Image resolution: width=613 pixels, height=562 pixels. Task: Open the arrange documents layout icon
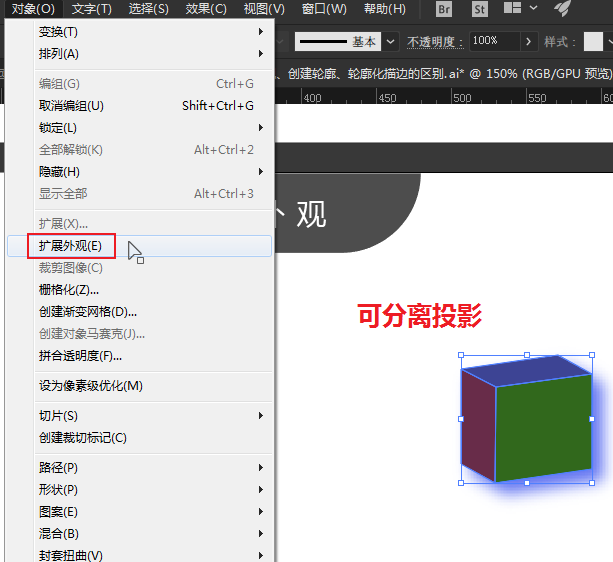click(x=512, y=8)
